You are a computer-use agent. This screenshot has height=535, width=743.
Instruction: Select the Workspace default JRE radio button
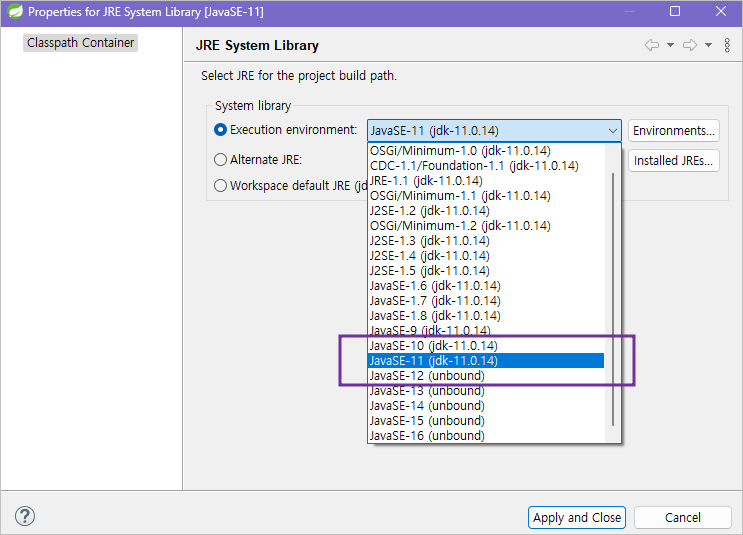tap(220, 185)
